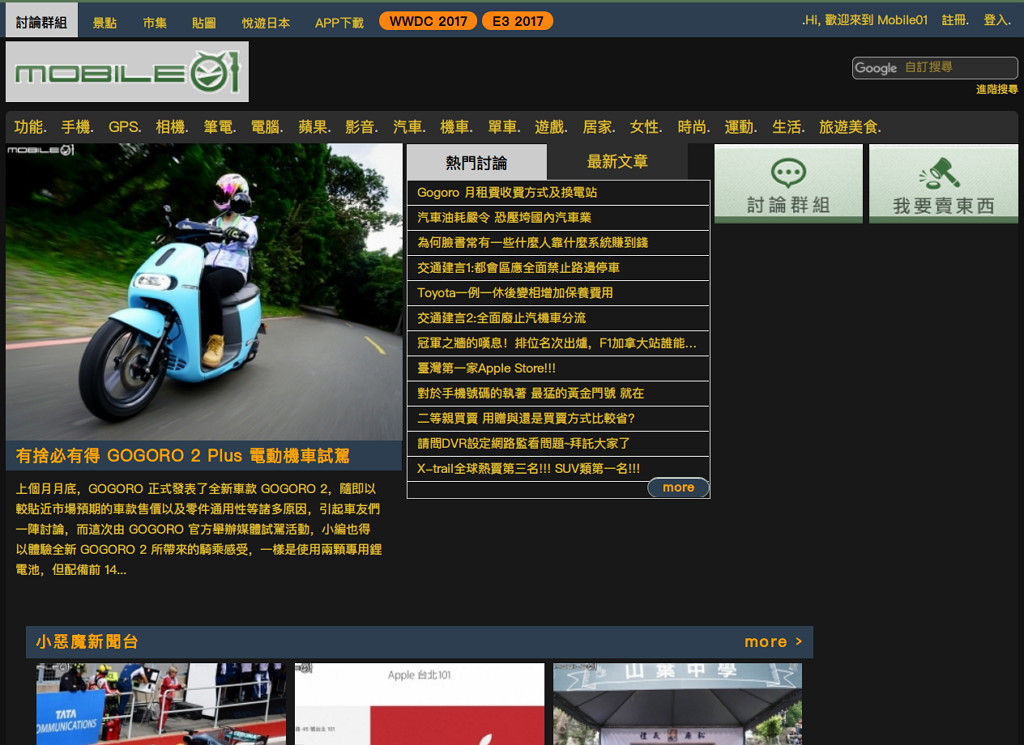Open the 功能 category
Viewport: 1024px width, 745px height.
click(x=30, y=127)
